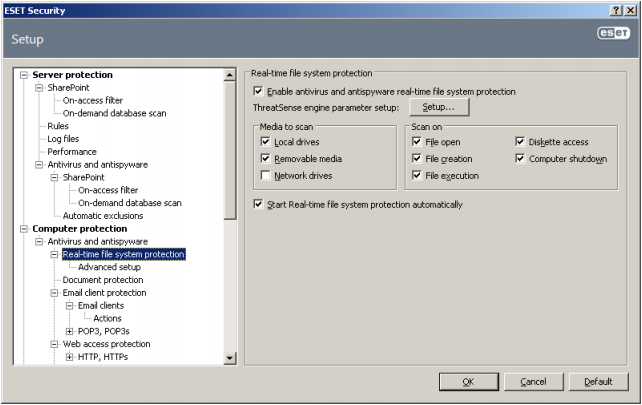Open Log files tree item
Screen dimensions: 642x405
click(x=63, y=139)
